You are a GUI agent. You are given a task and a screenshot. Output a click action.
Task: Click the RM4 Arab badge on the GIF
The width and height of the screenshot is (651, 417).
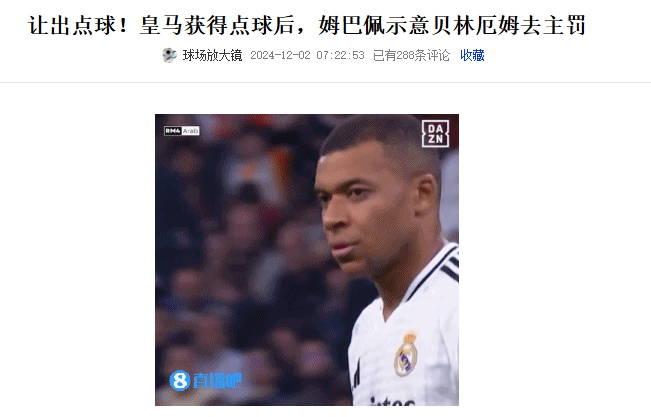coord(181,131)
